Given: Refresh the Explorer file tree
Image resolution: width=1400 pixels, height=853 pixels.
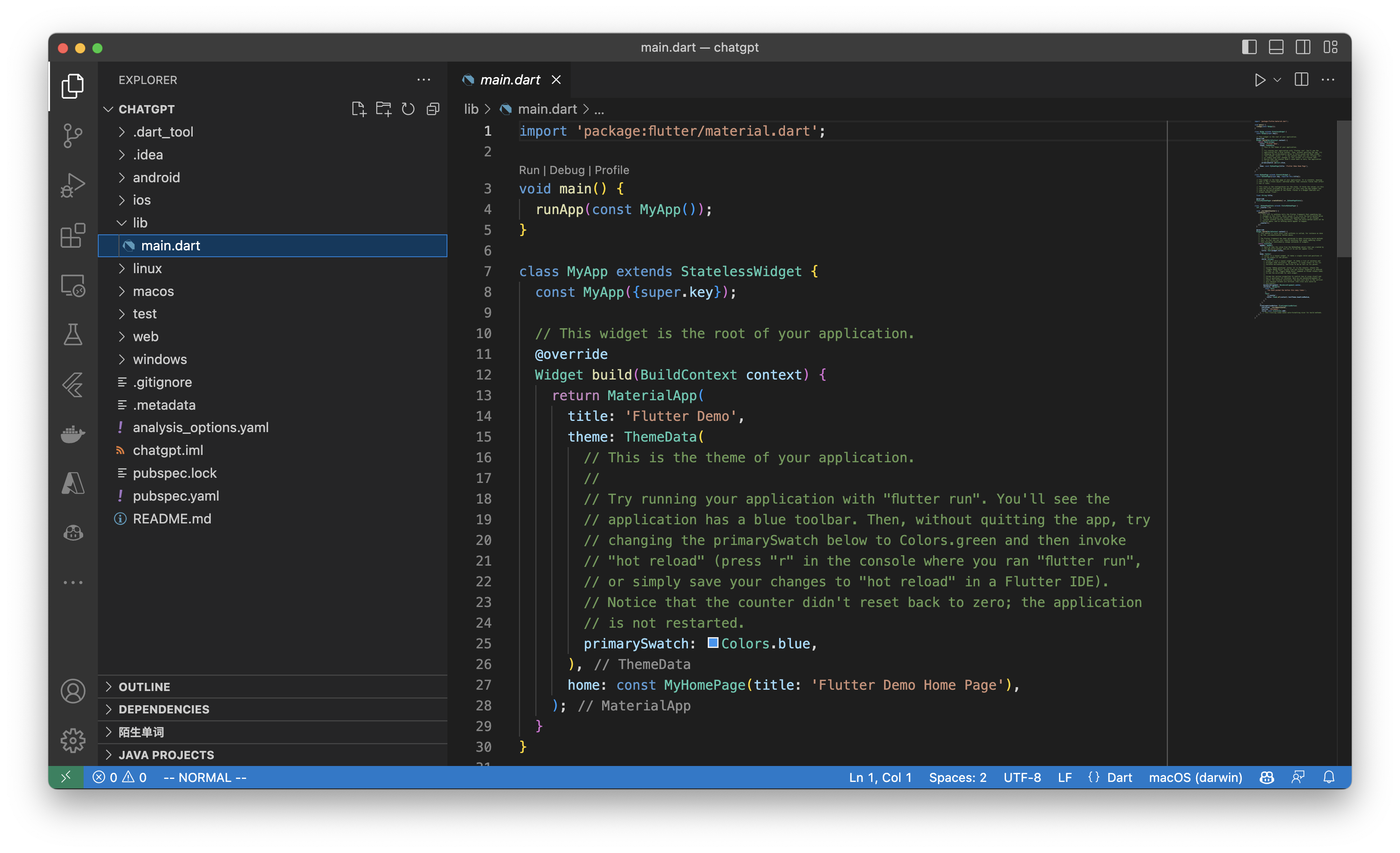Looking at the screenshot, I should pyautogui.click(x=408, y=109).
